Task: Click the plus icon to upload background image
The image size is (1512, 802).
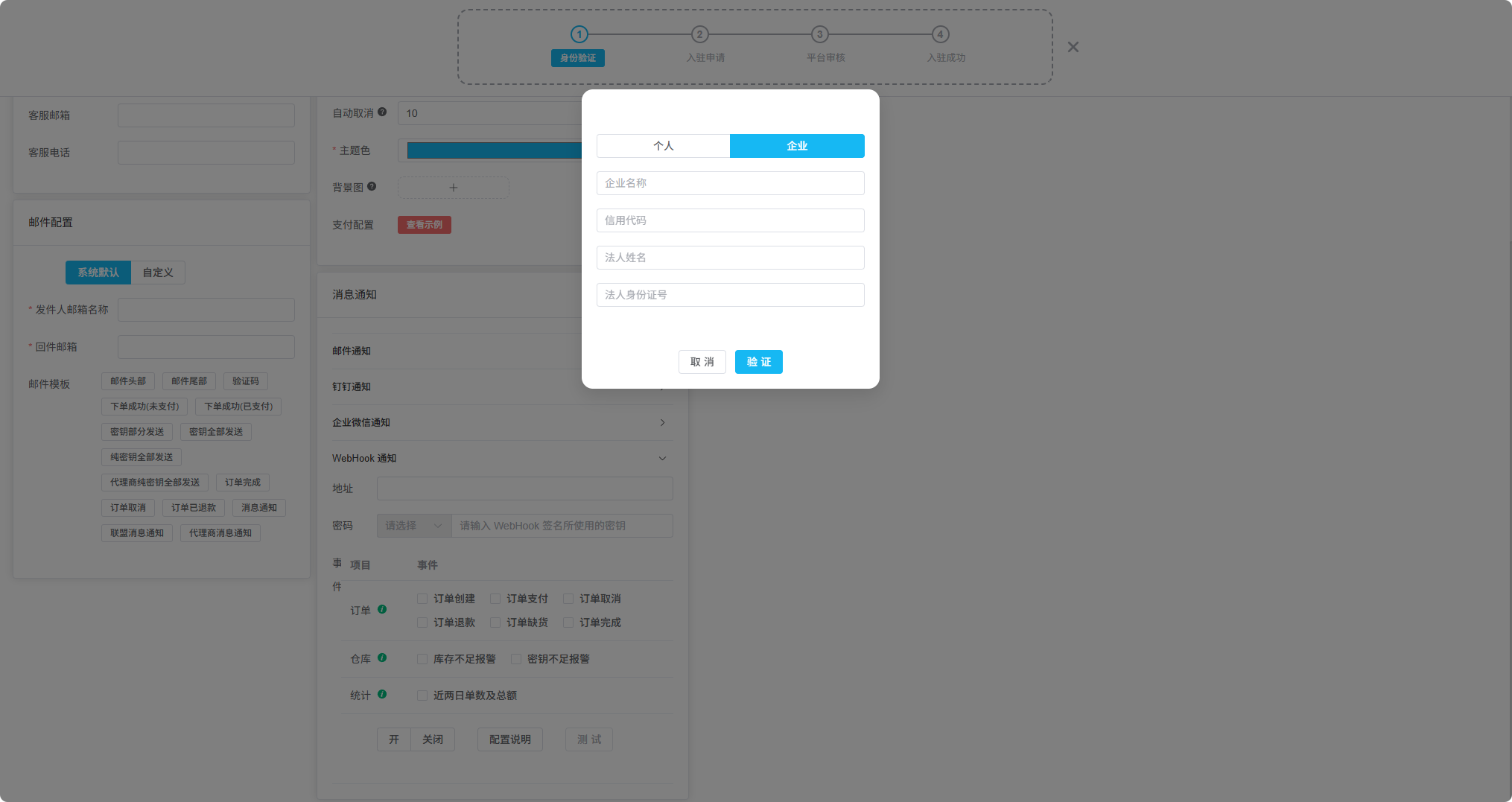Action: click(453, 188)
